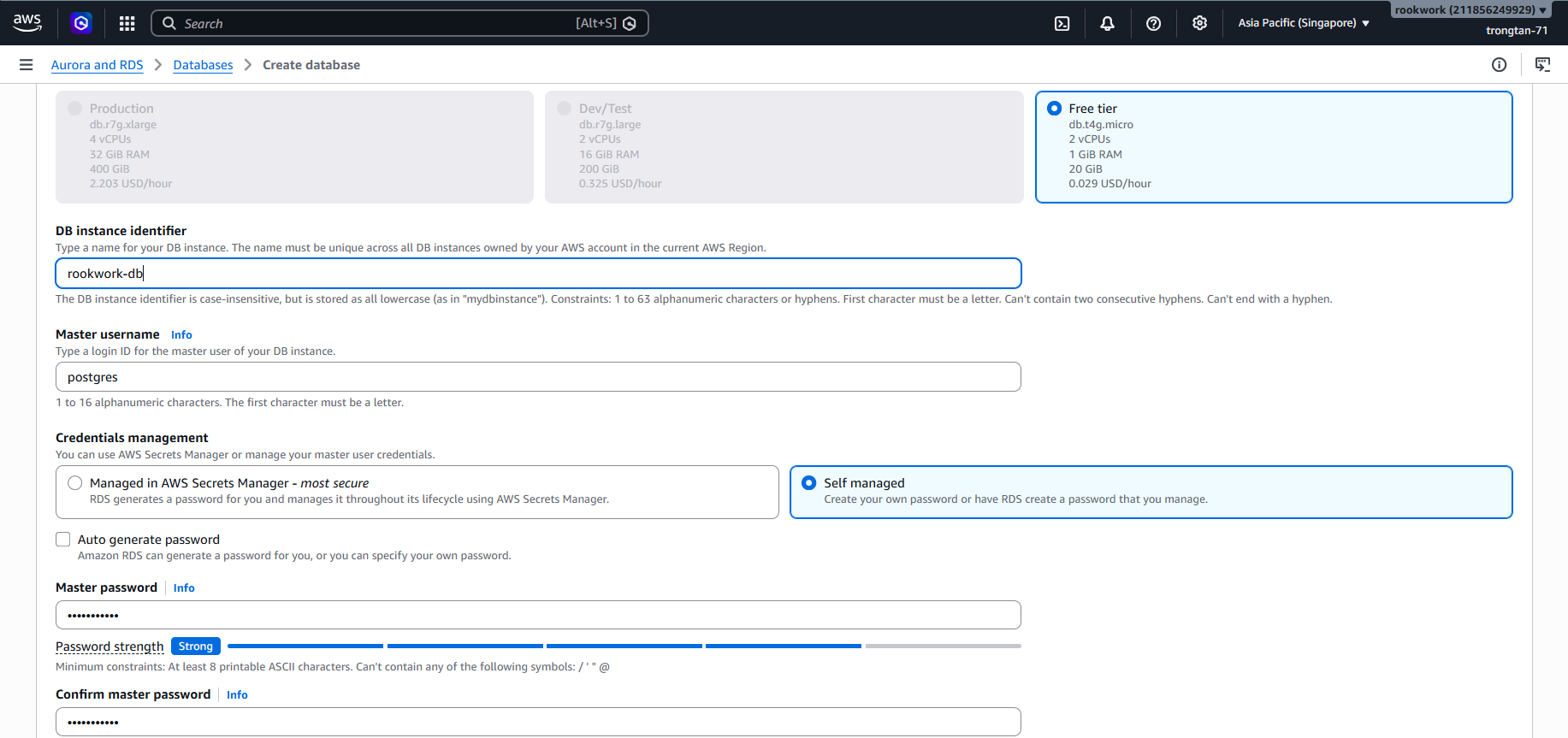
Task: Enable Auto generate password checkbox
Action: click(x=63, y=540)
